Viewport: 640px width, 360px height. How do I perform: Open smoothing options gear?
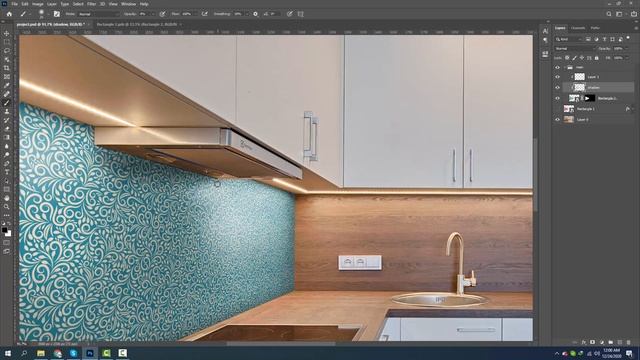pyautogui.click(x=256, y=14)
